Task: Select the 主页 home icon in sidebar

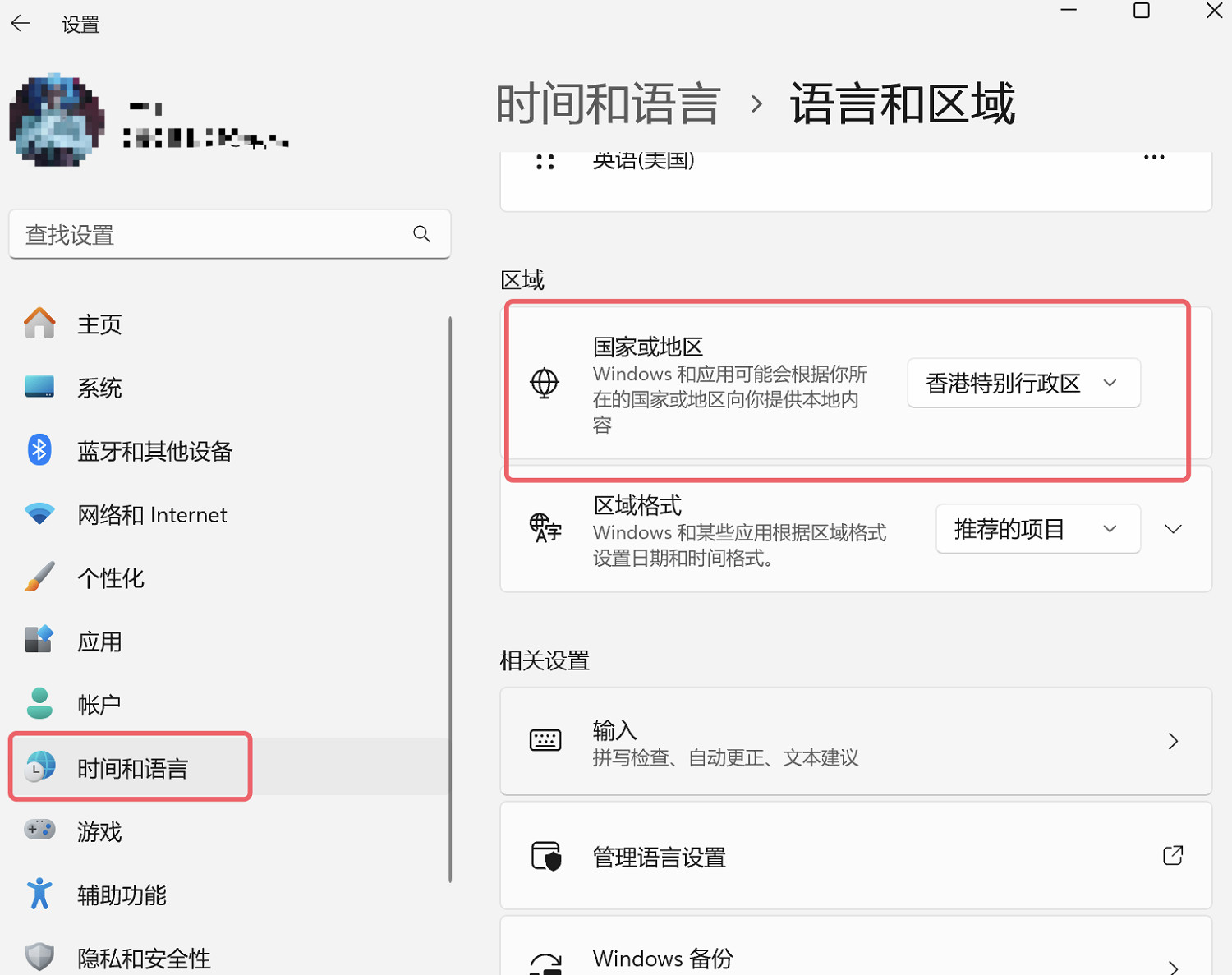Action: tap(39, 324)
